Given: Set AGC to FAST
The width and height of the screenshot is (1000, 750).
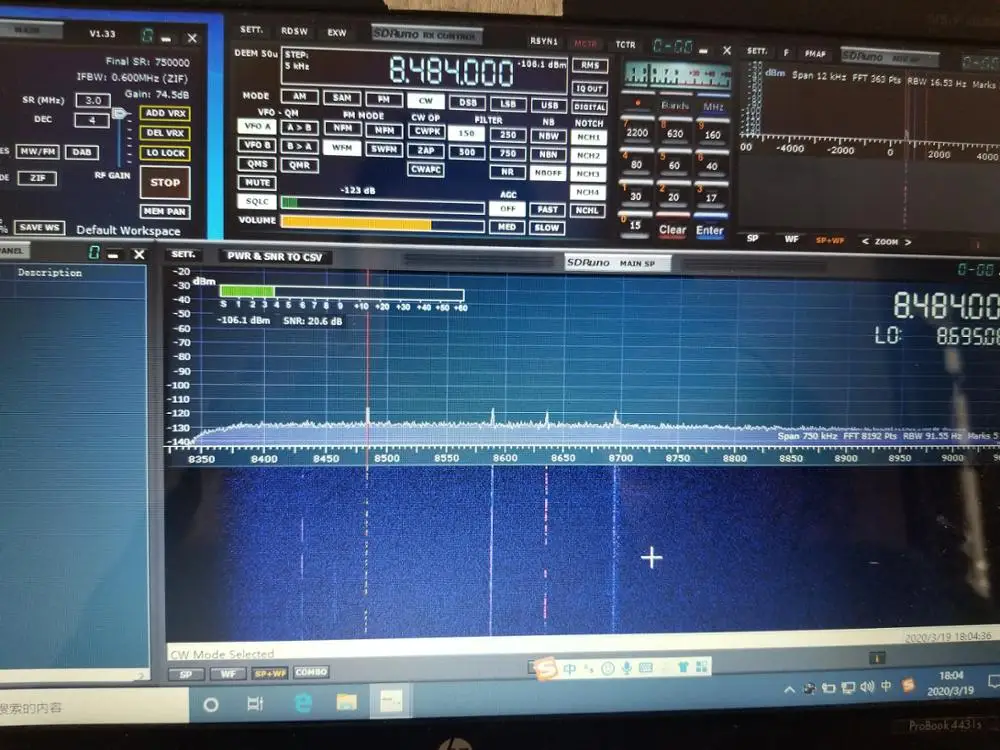Looking at the screenshot, I should 547,209.
